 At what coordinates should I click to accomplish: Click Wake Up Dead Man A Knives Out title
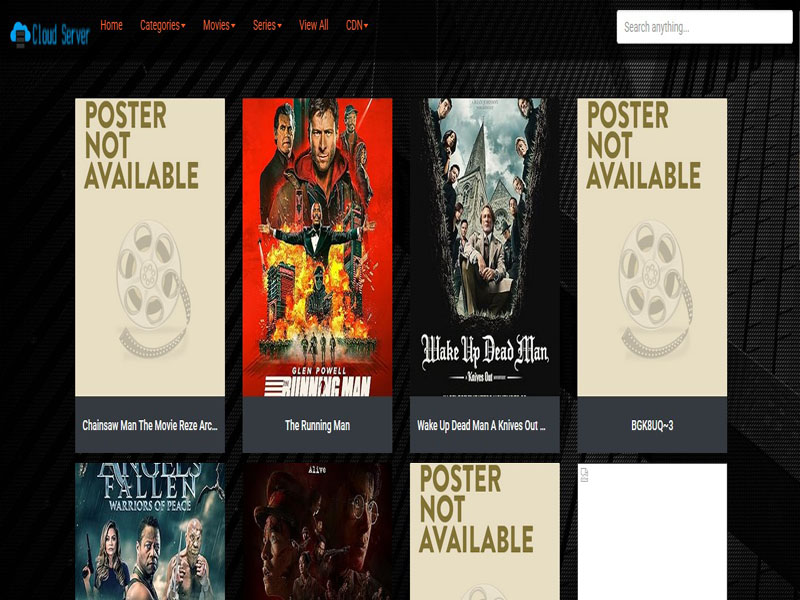point(481,426)
